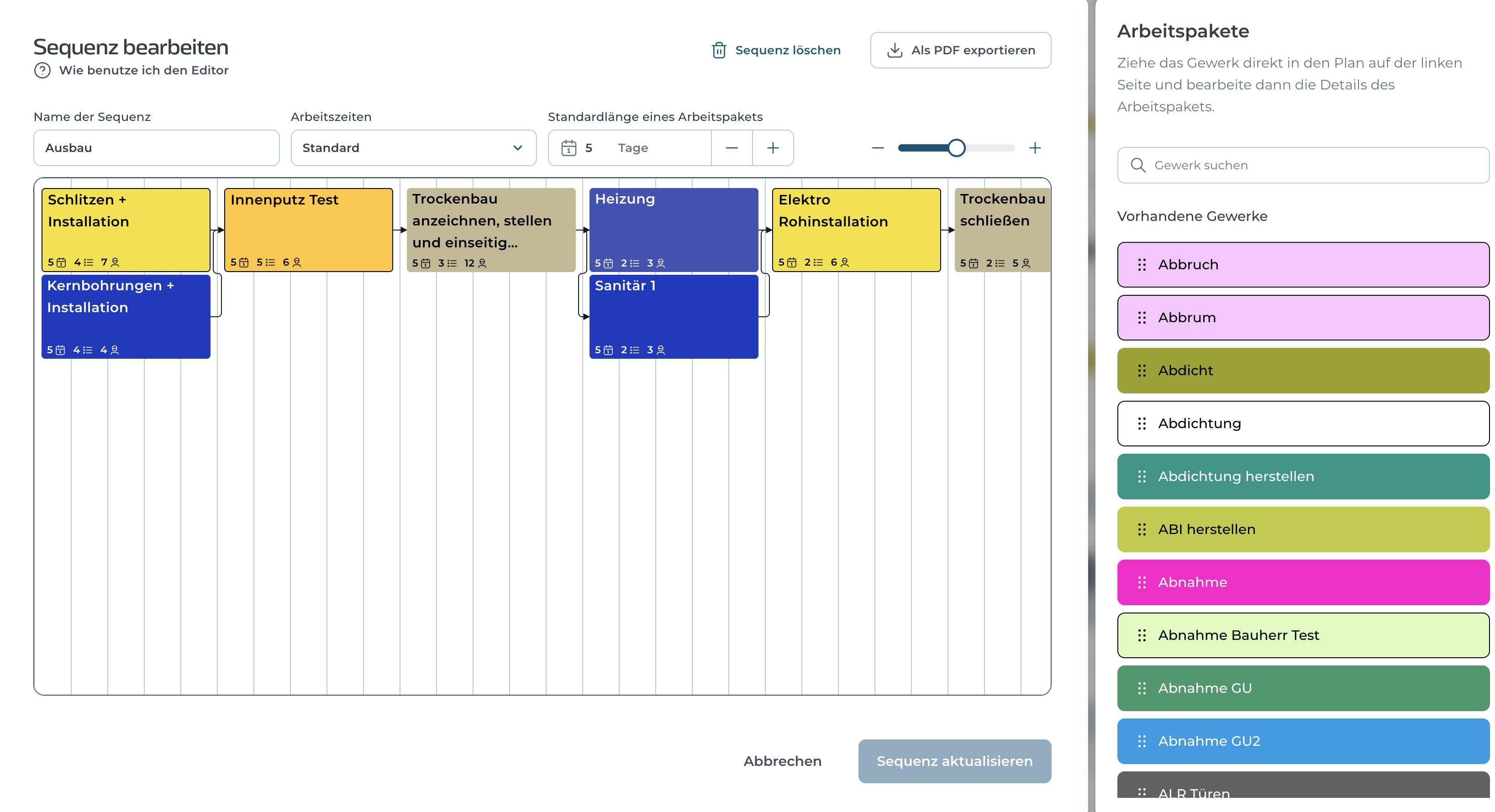Click the Standardlänge value 5 Tage field
The image size is (1495, 812).
[630, 148]
